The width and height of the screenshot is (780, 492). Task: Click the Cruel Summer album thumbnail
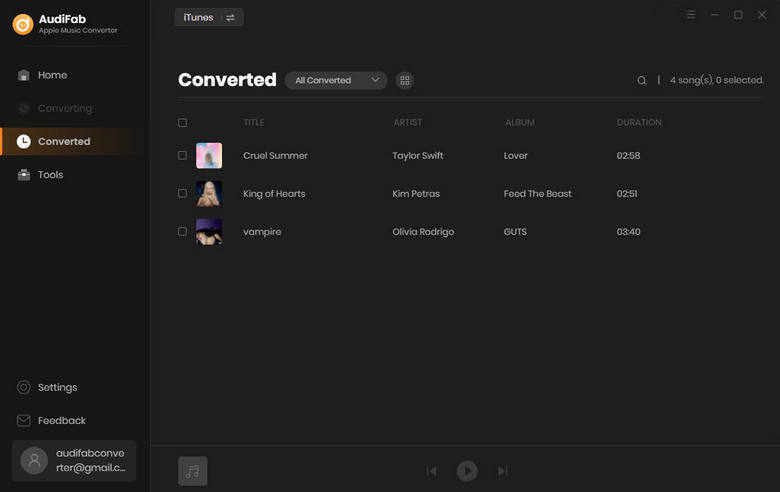[x=209, y=155]
